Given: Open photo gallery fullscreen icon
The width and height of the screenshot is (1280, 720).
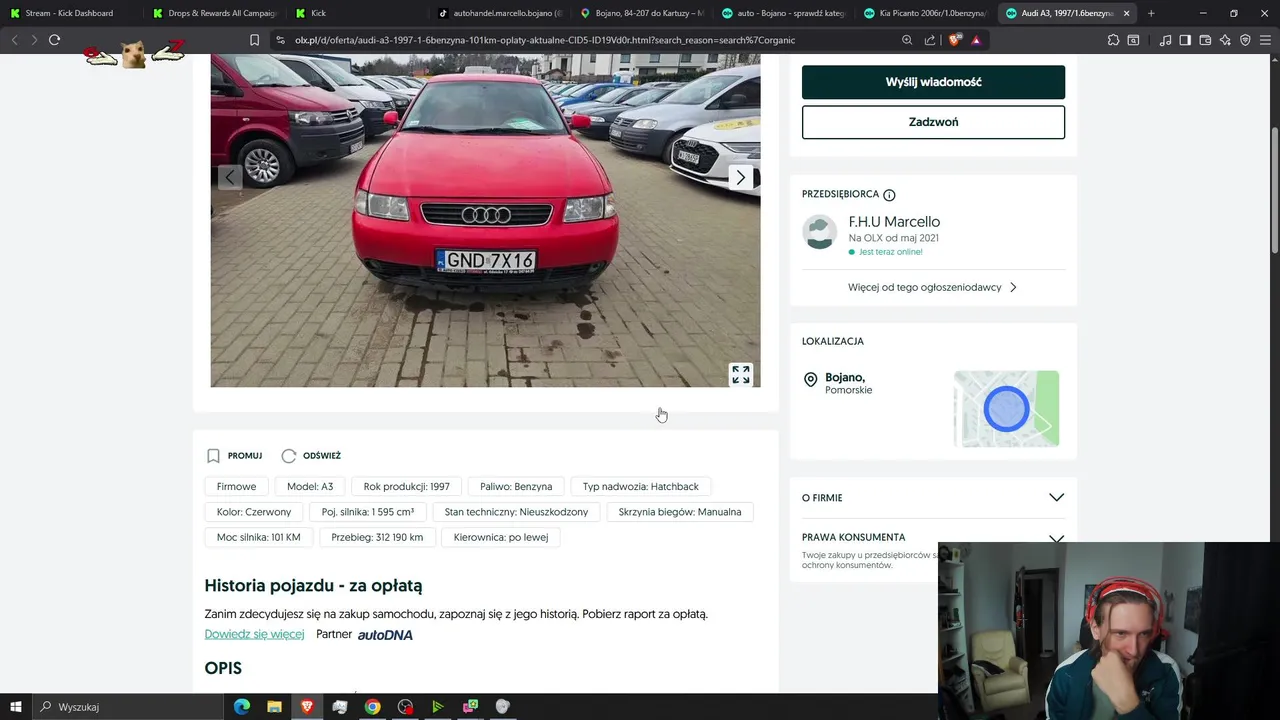Looking at the screenshot, I should click(x=740, y=374).
